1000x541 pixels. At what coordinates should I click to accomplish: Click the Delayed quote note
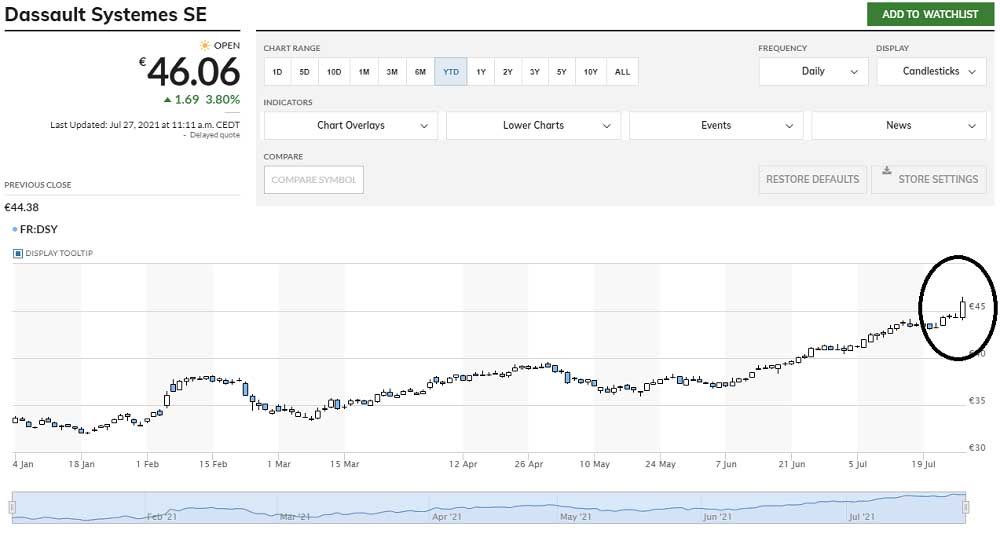215,135
